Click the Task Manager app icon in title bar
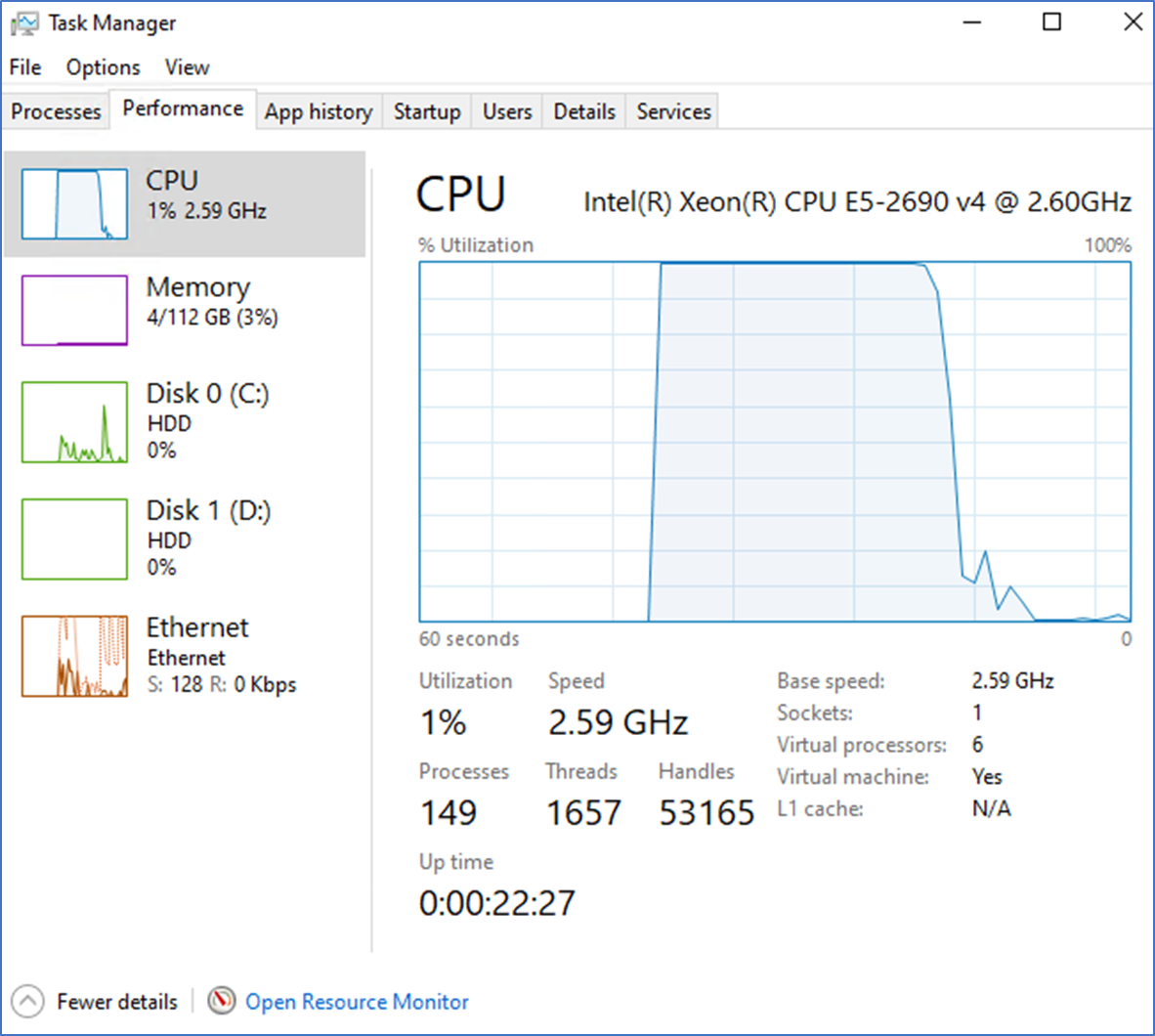The width and height of the screenshot is (1155, 1036). [24, 24]
